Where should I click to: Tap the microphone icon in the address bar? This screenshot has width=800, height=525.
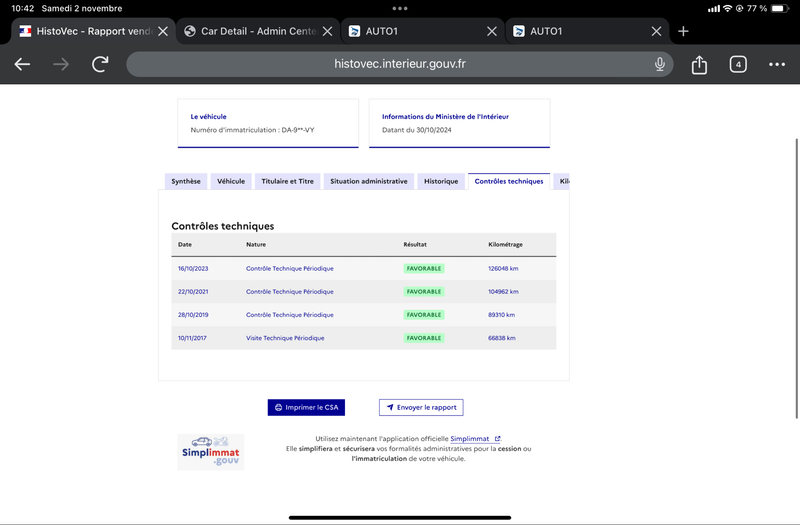click(x=660, y=64)
